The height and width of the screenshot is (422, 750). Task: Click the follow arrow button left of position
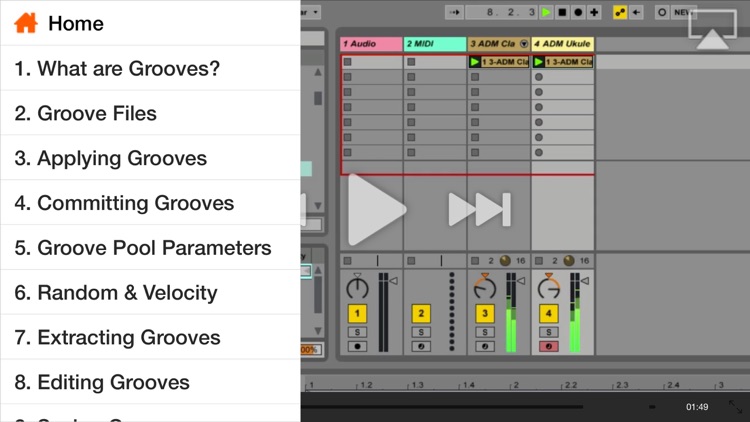pos(454,12)
